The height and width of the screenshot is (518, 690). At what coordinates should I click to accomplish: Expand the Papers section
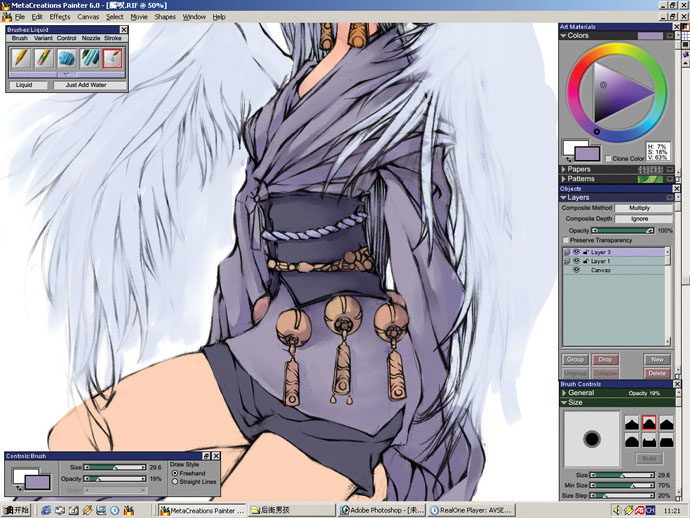[x=563, y=169]
